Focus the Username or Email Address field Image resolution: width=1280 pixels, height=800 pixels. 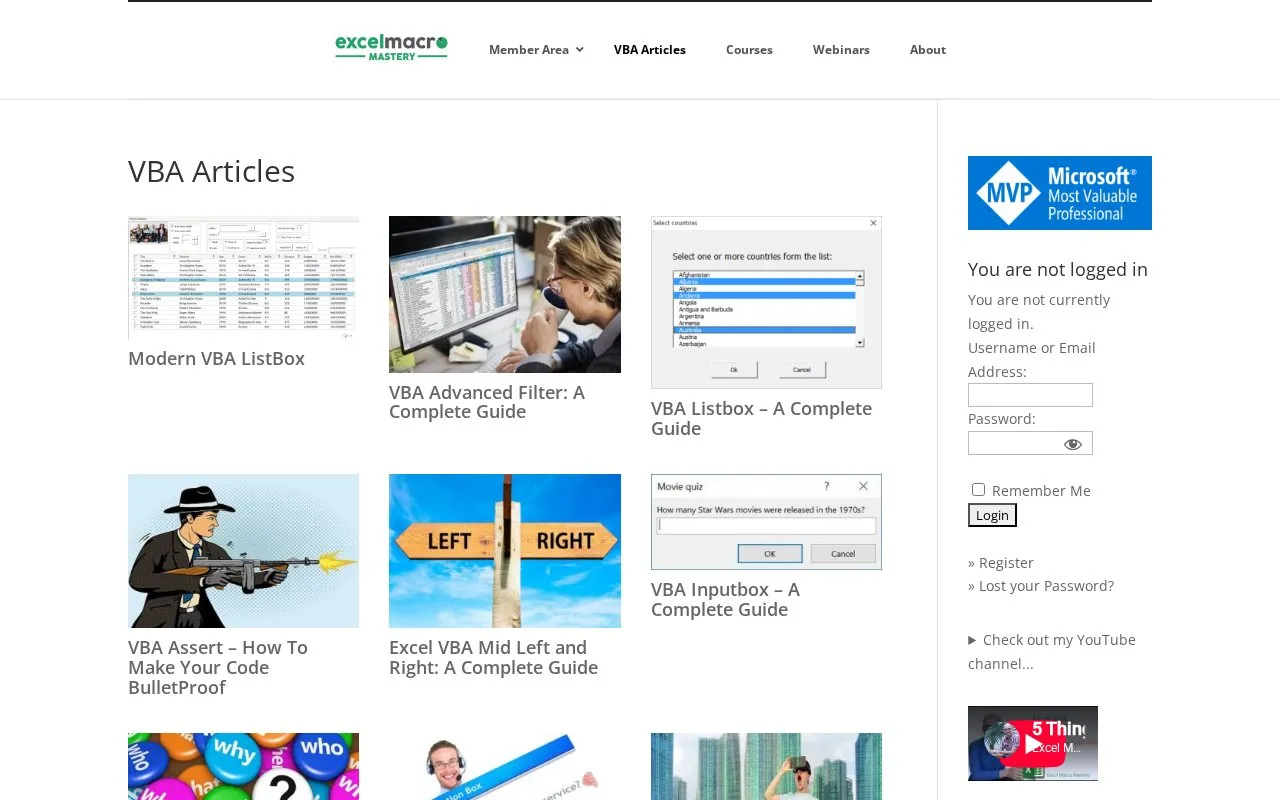pos(1030,395)
